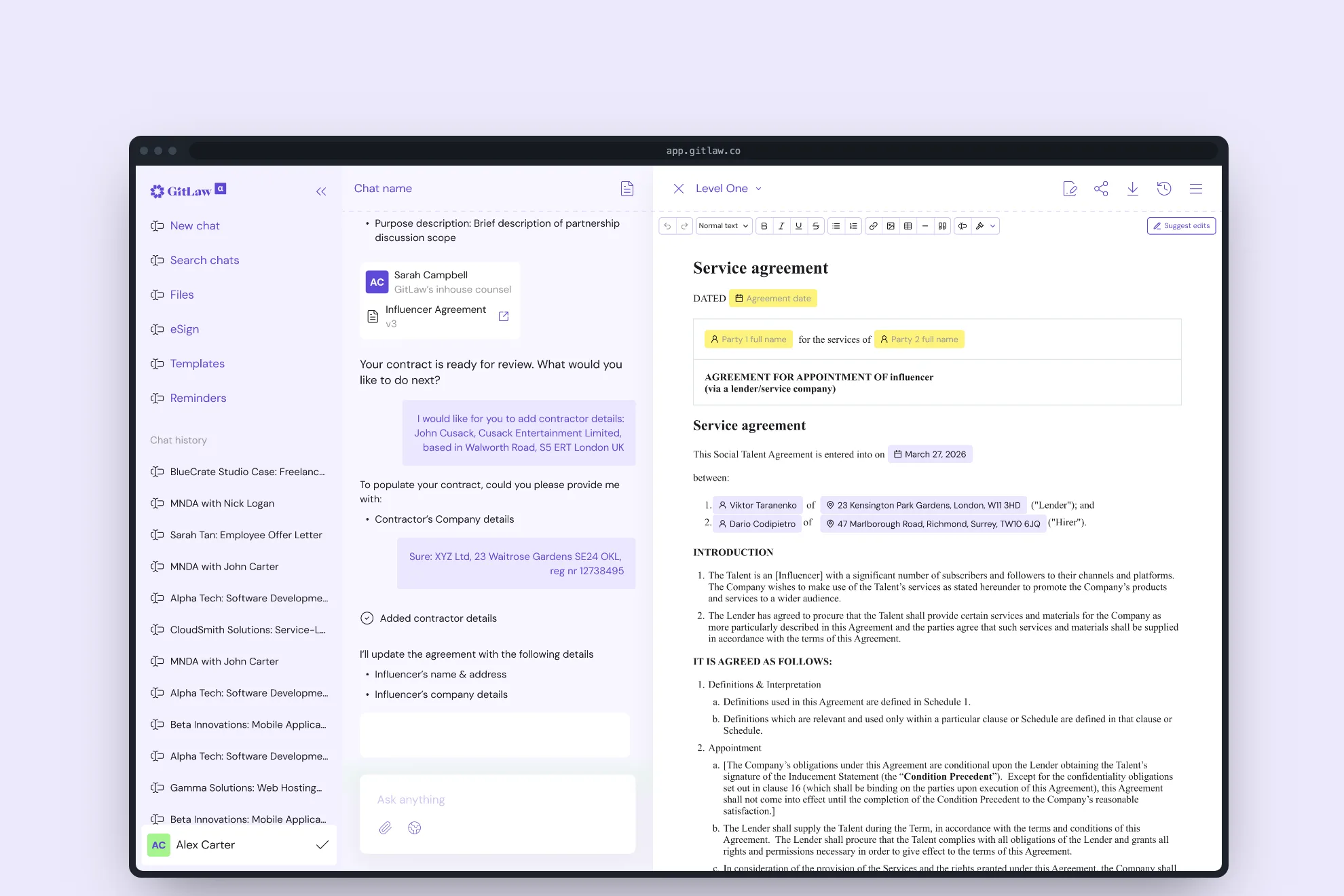Redo the last edit
The height and width of the screenshot is (896, 1344).
pyautogui.click(x=684, y=226)
